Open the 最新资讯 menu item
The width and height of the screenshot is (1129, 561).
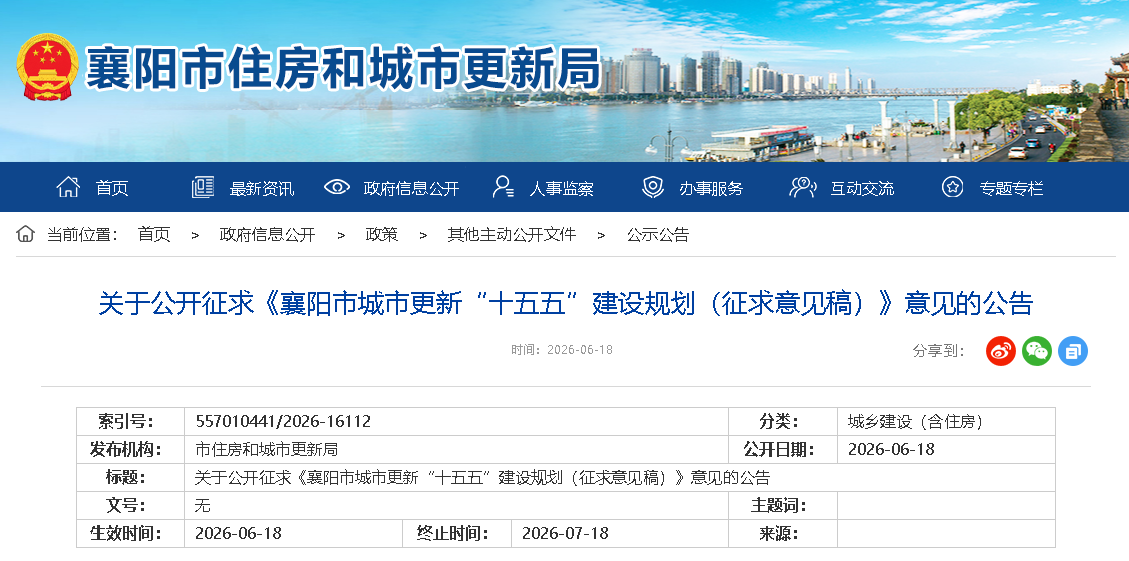[x=261, y=189]
